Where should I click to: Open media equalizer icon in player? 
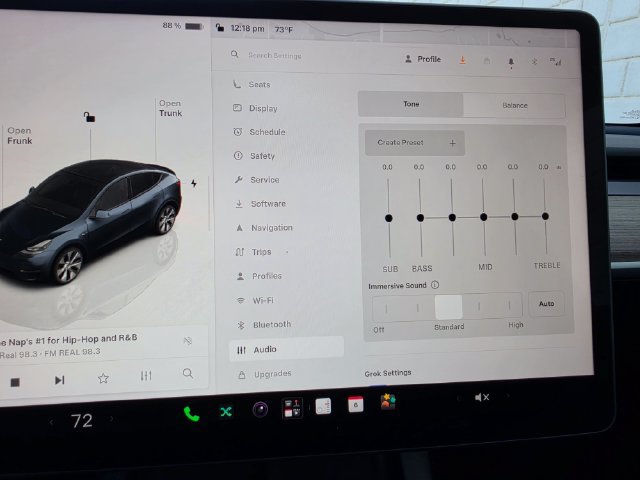pos(146,376)
